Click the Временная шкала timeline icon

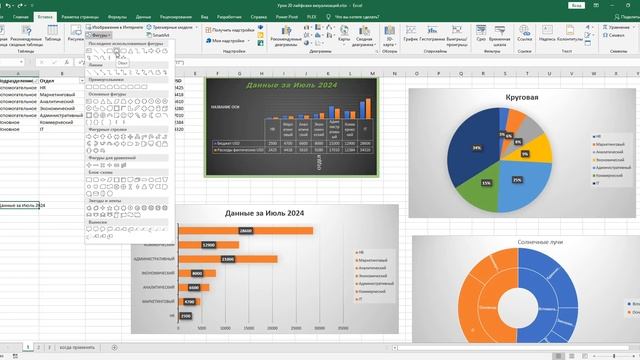[500, 35]
